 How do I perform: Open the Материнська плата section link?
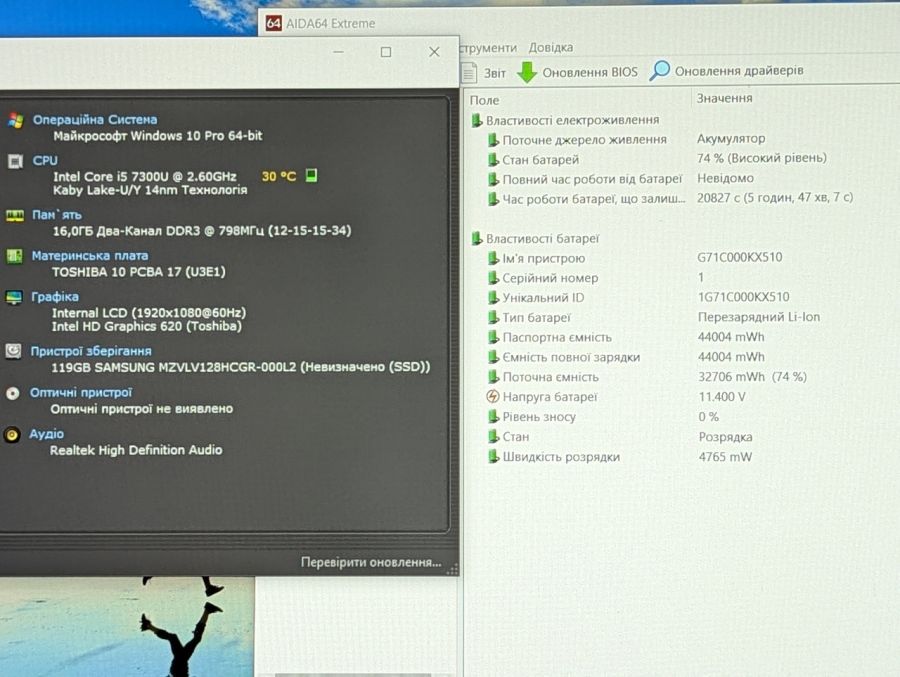pos(90,256)
